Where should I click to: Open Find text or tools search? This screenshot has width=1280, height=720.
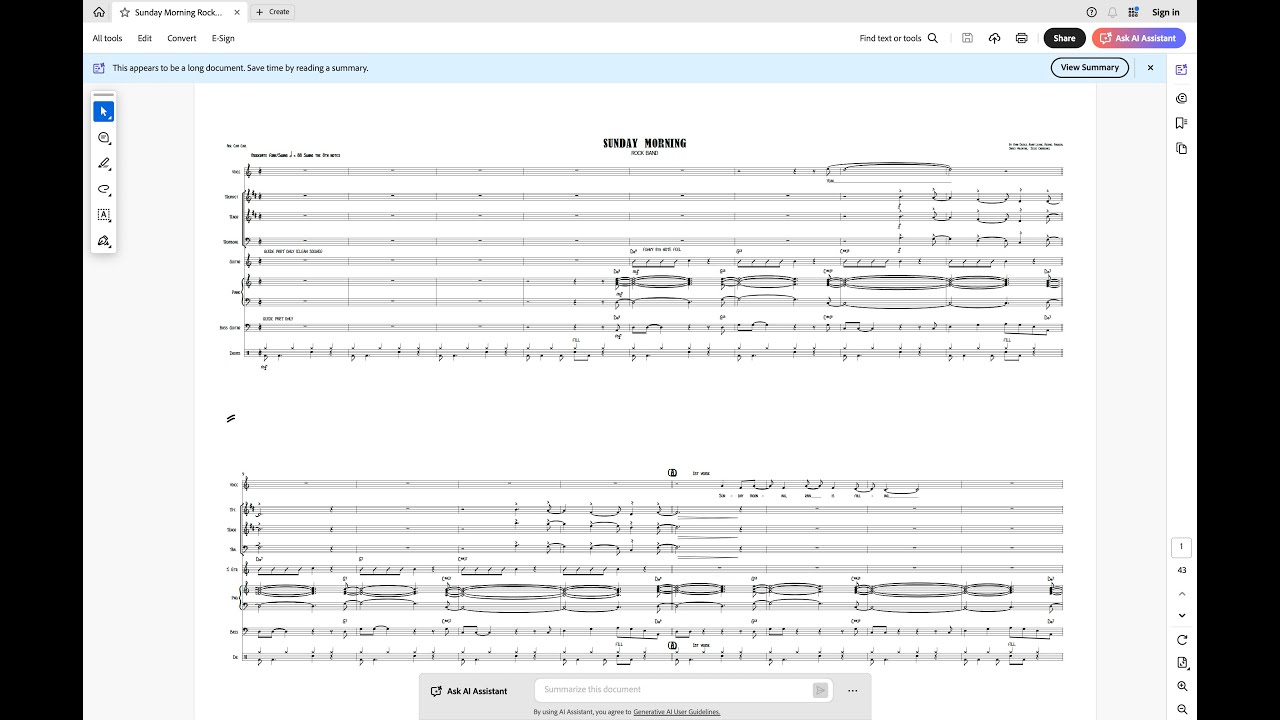tap(899, 38)
